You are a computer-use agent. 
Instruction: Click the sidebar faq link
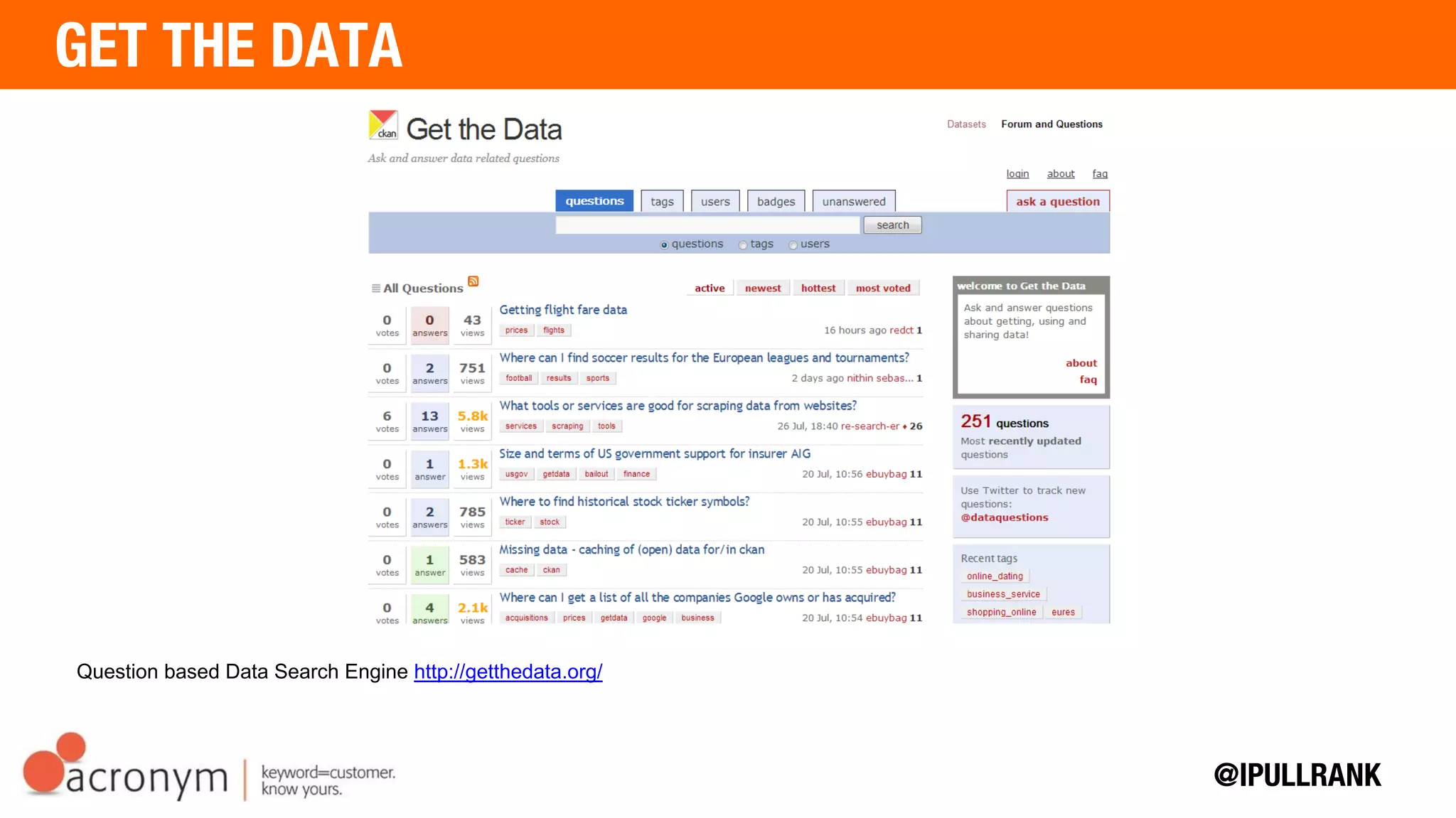(x=1088, y=380)
